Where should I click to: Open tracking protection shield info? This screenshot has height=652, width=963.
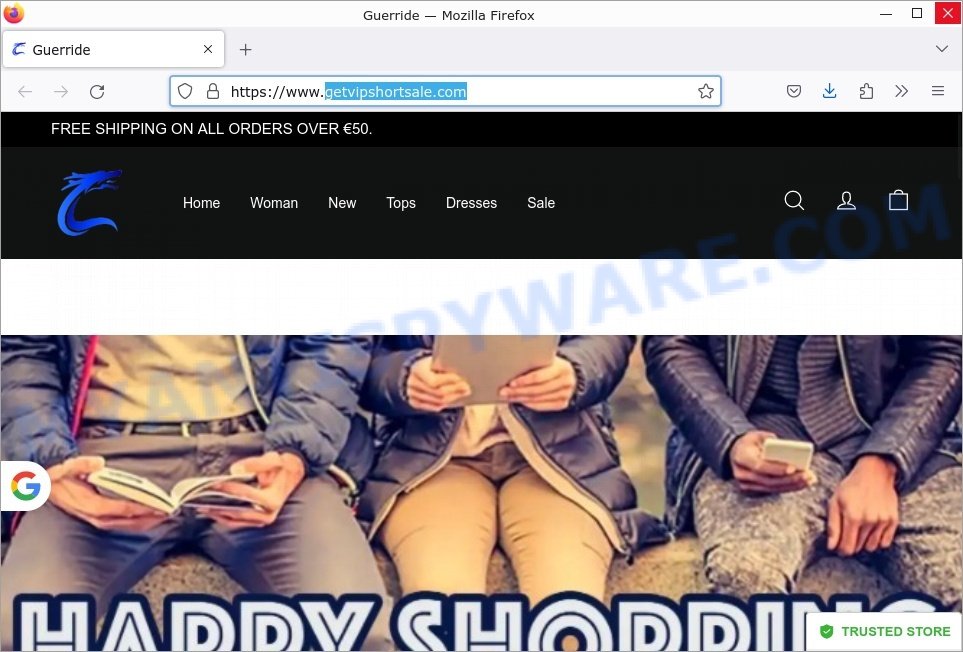[185, 91]
